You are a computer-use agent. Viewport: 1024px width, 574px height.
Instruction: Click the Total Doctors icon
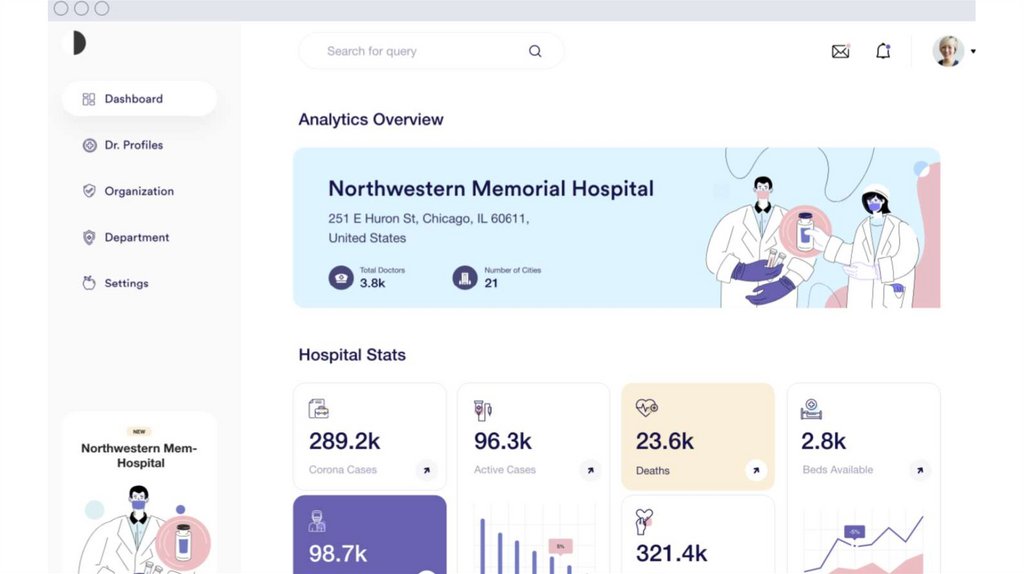pos(341,278)
